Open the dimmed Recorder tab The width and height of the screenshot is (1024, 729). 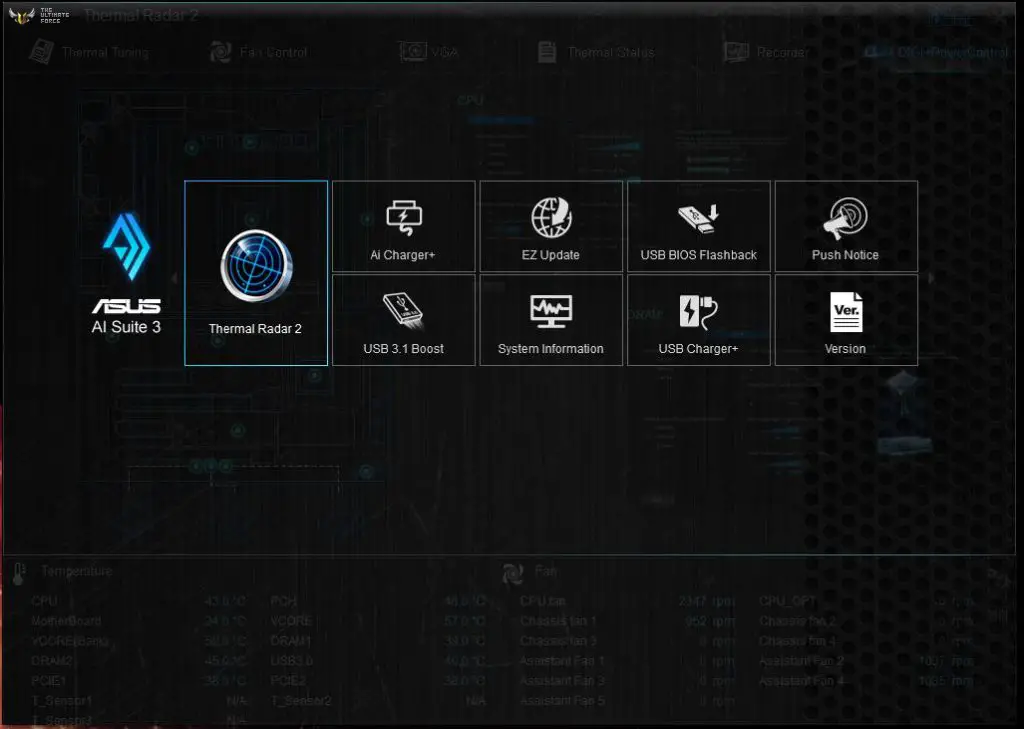click(x=767, y=52)
